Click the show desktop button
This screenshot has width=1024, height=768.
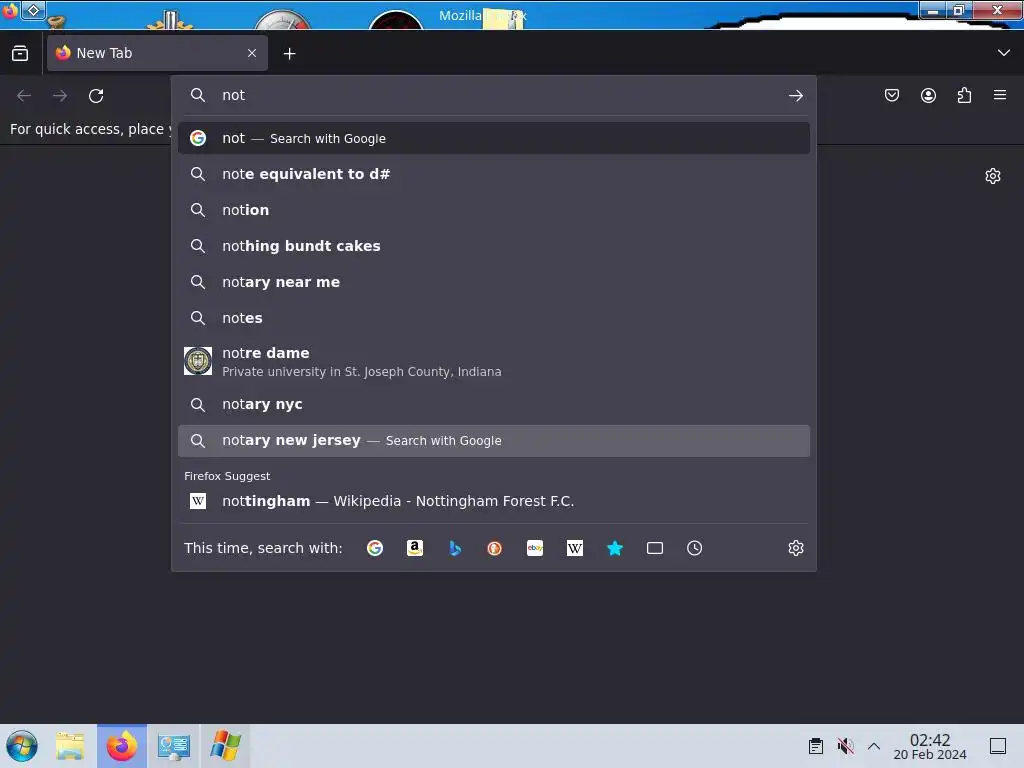coord(998,746)
